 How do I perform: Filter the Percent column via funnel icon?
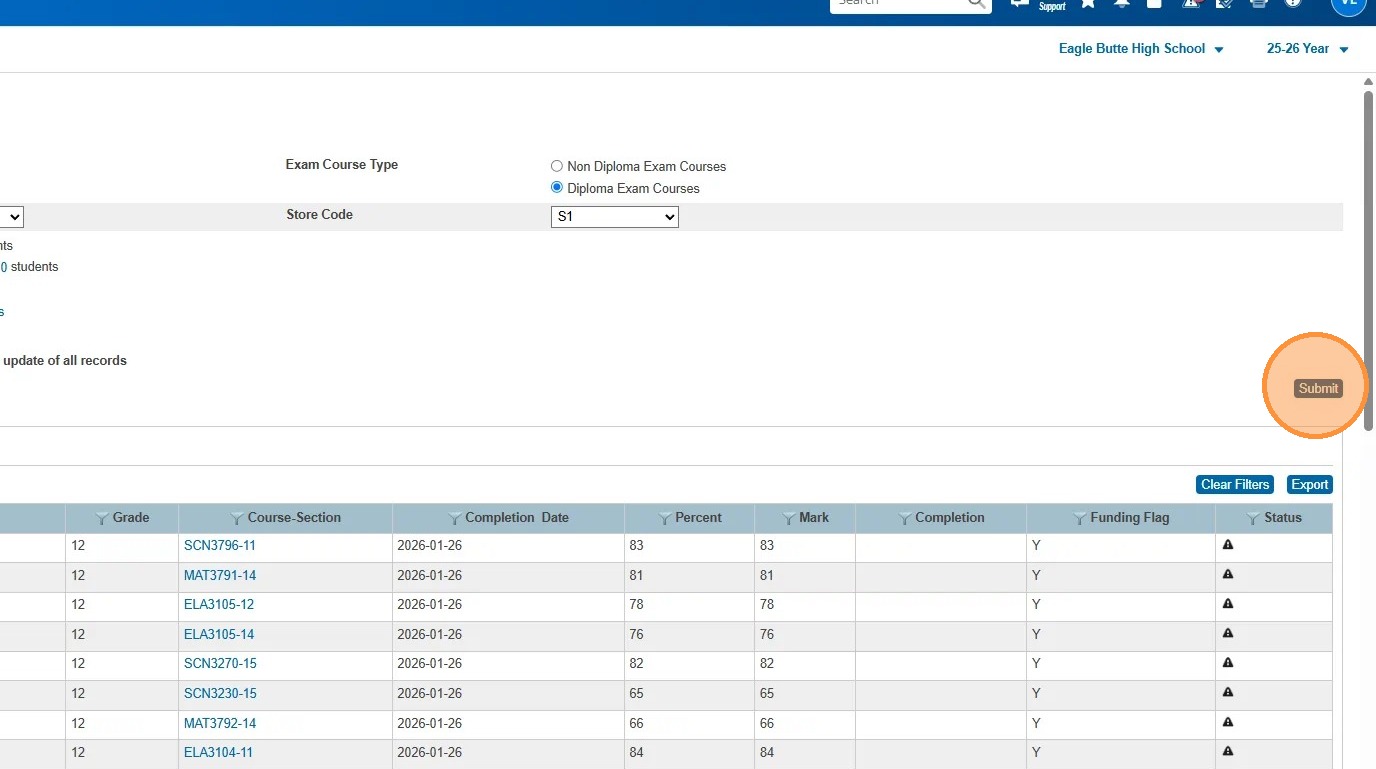[x=665, y=518]
